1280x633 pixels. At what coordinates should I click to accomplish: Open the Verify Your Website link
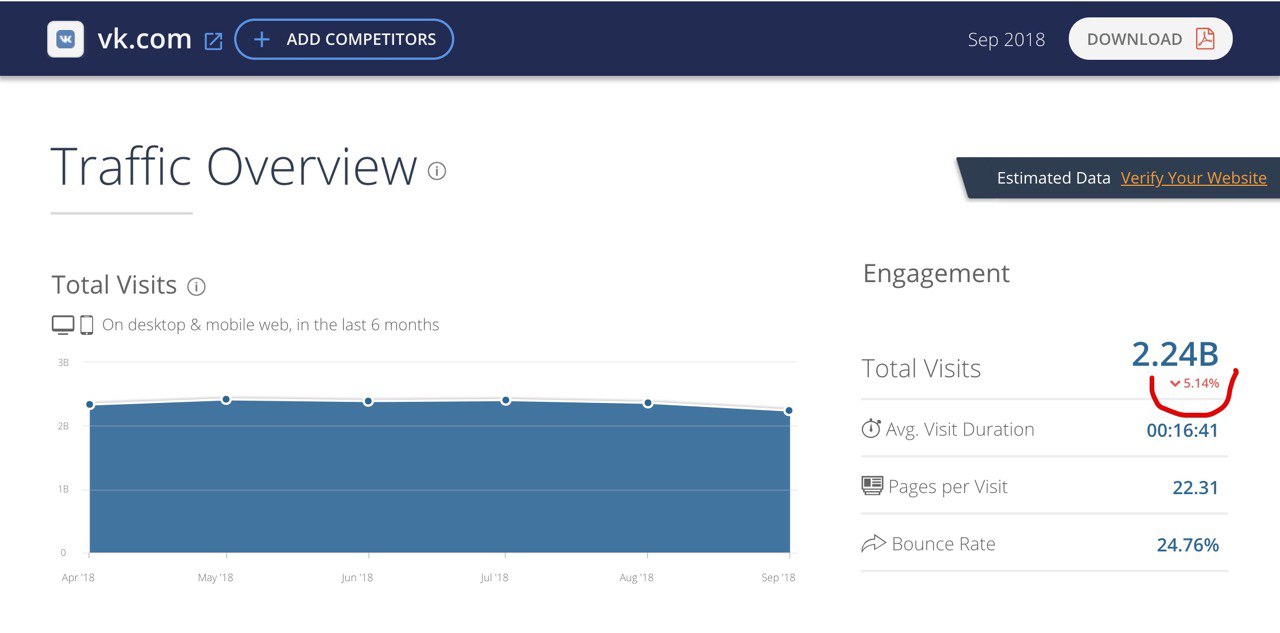(x=1193, y=178)
